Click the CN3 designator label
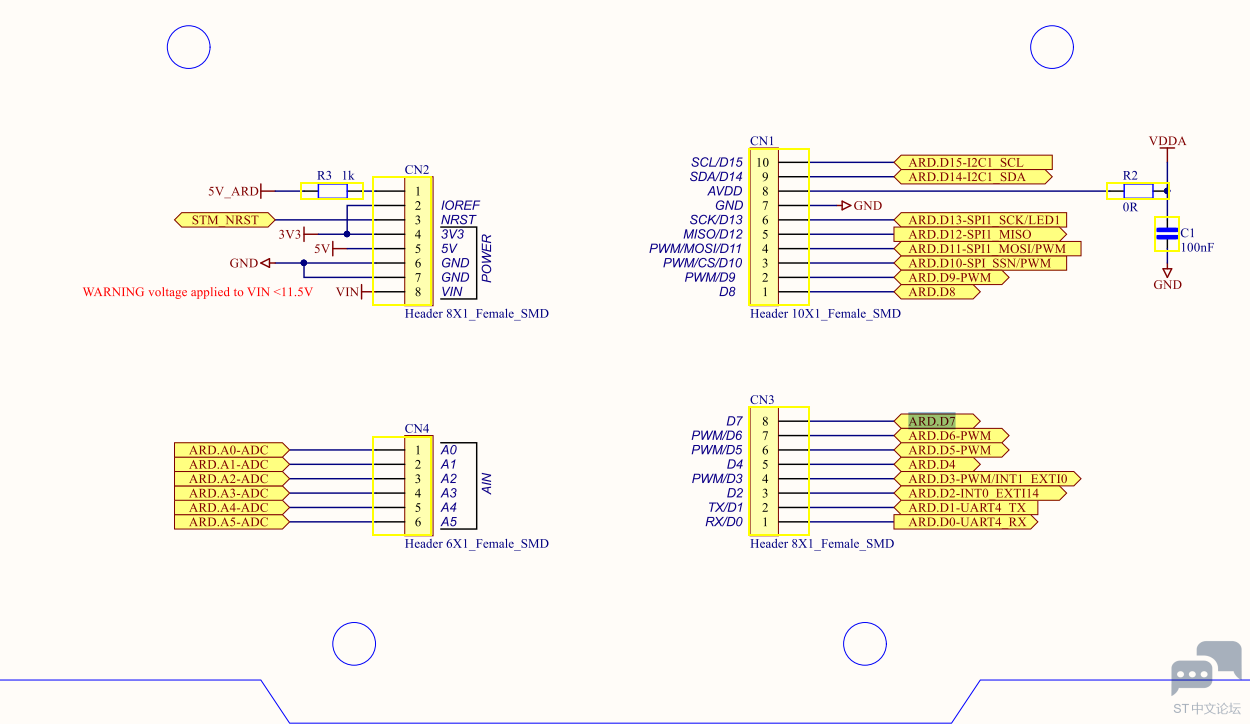The image size is (1250, 724). pyautogui.click(x=762, y=400)
